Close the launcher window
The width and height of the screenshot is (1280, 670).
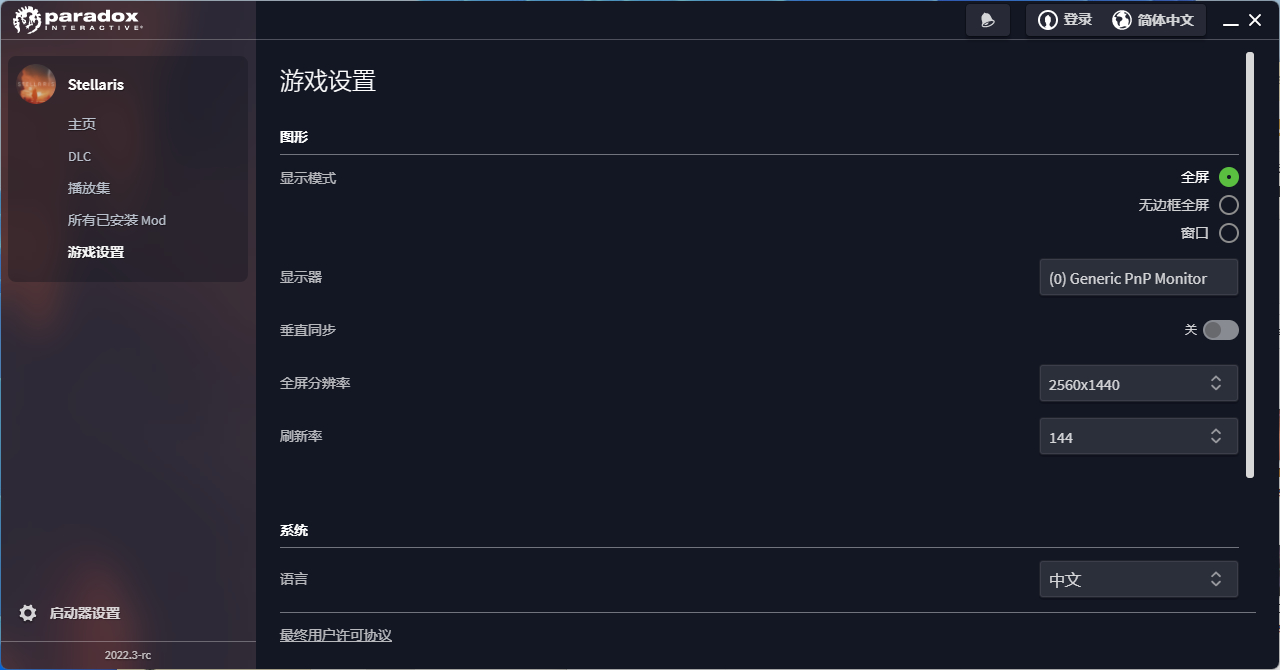1255,20
